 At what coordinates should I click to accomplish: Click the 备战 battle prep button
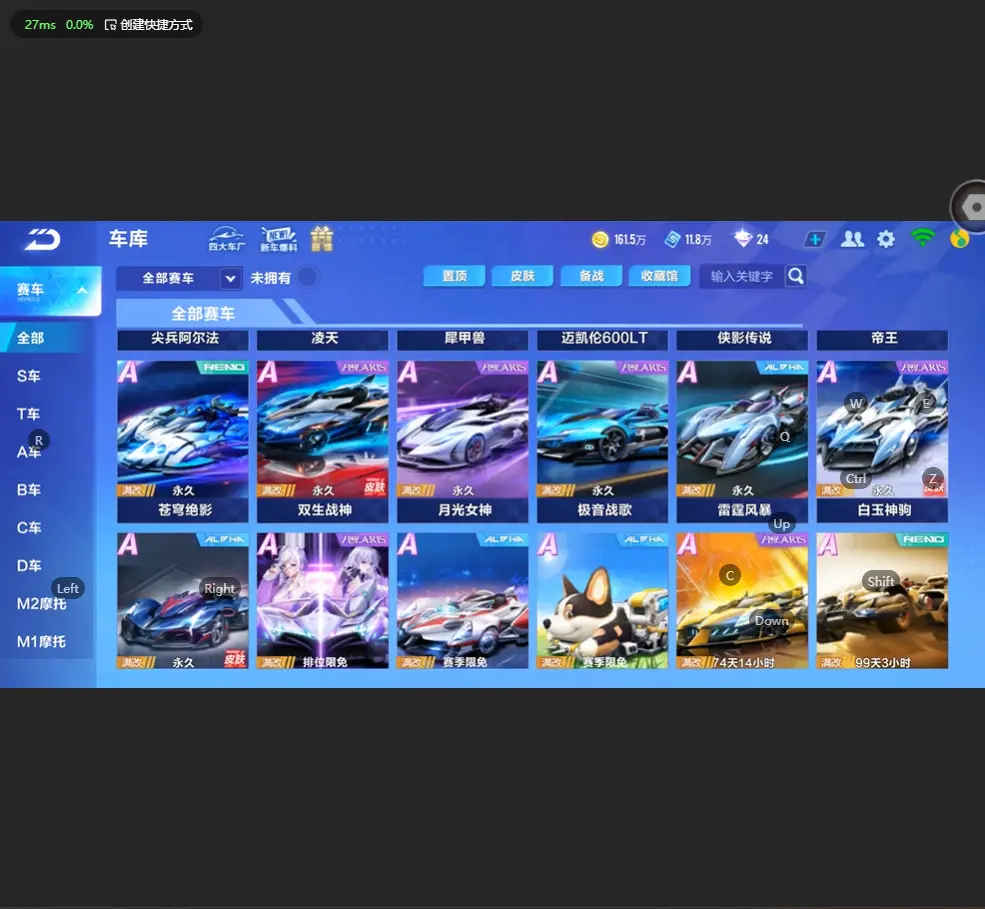(x=591, y=276)
